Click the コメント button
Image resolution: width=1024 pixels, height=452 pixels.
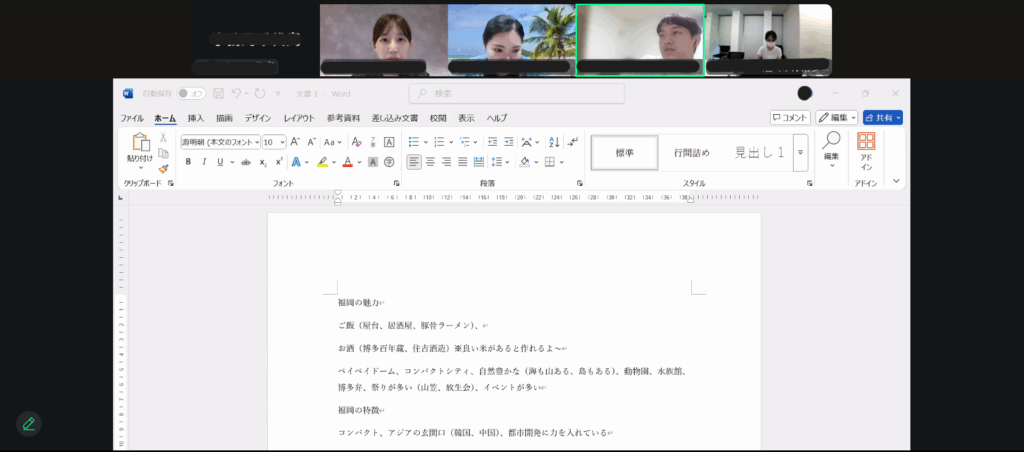[790, 118]
